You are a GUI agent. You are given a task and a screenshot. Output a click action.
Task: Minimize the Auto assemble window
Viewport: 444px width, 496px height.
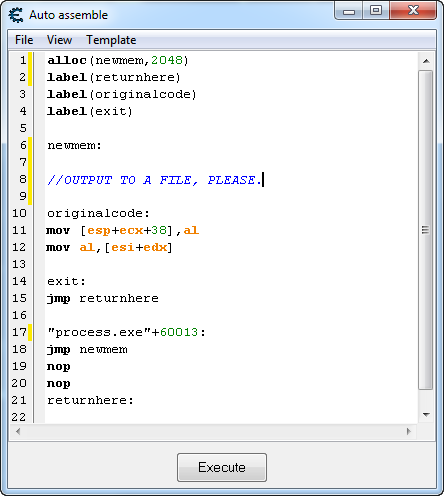click(349, 11)
